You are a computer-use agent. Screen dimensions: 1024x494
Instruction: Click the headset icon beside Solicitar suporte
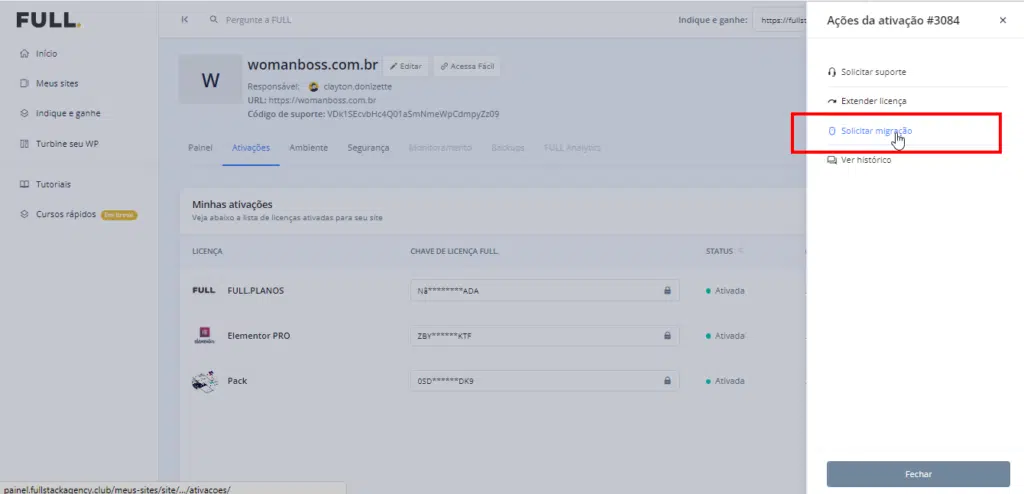click(x=832, y=72)
